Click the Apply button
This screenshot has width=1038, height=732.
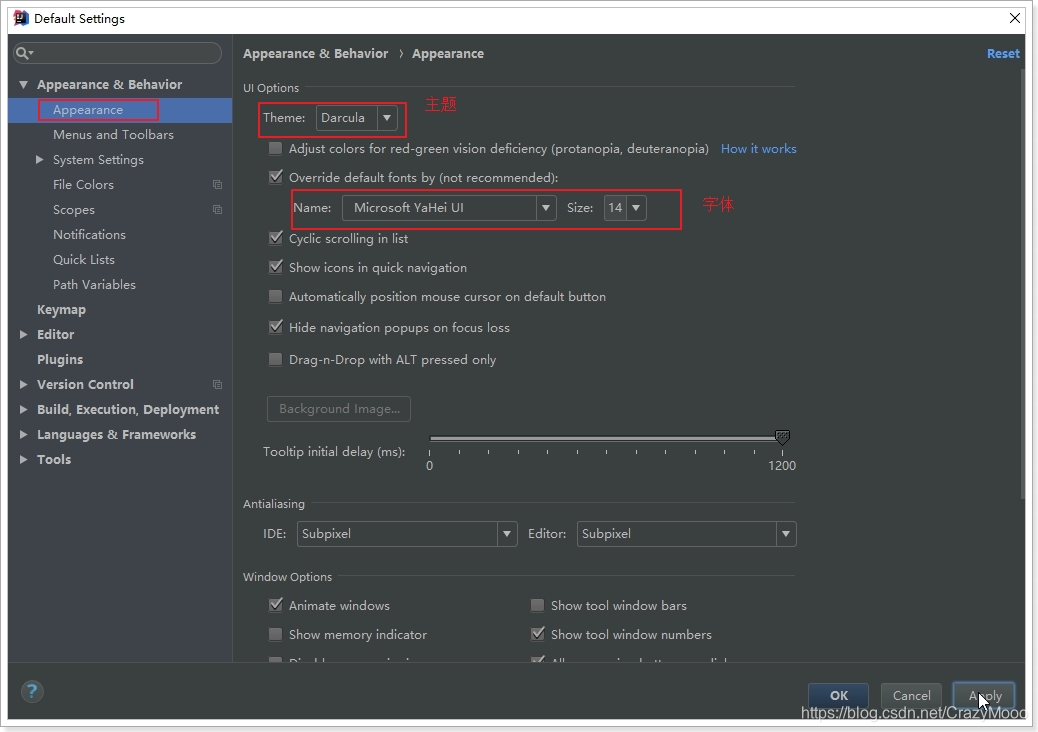984,696
